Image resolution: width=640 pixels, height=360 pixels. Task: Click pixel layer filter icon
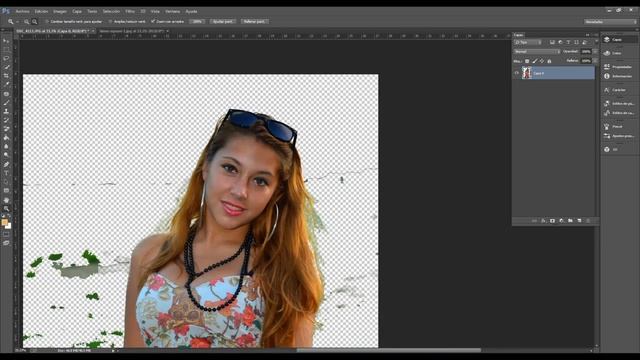pos(552,42)
